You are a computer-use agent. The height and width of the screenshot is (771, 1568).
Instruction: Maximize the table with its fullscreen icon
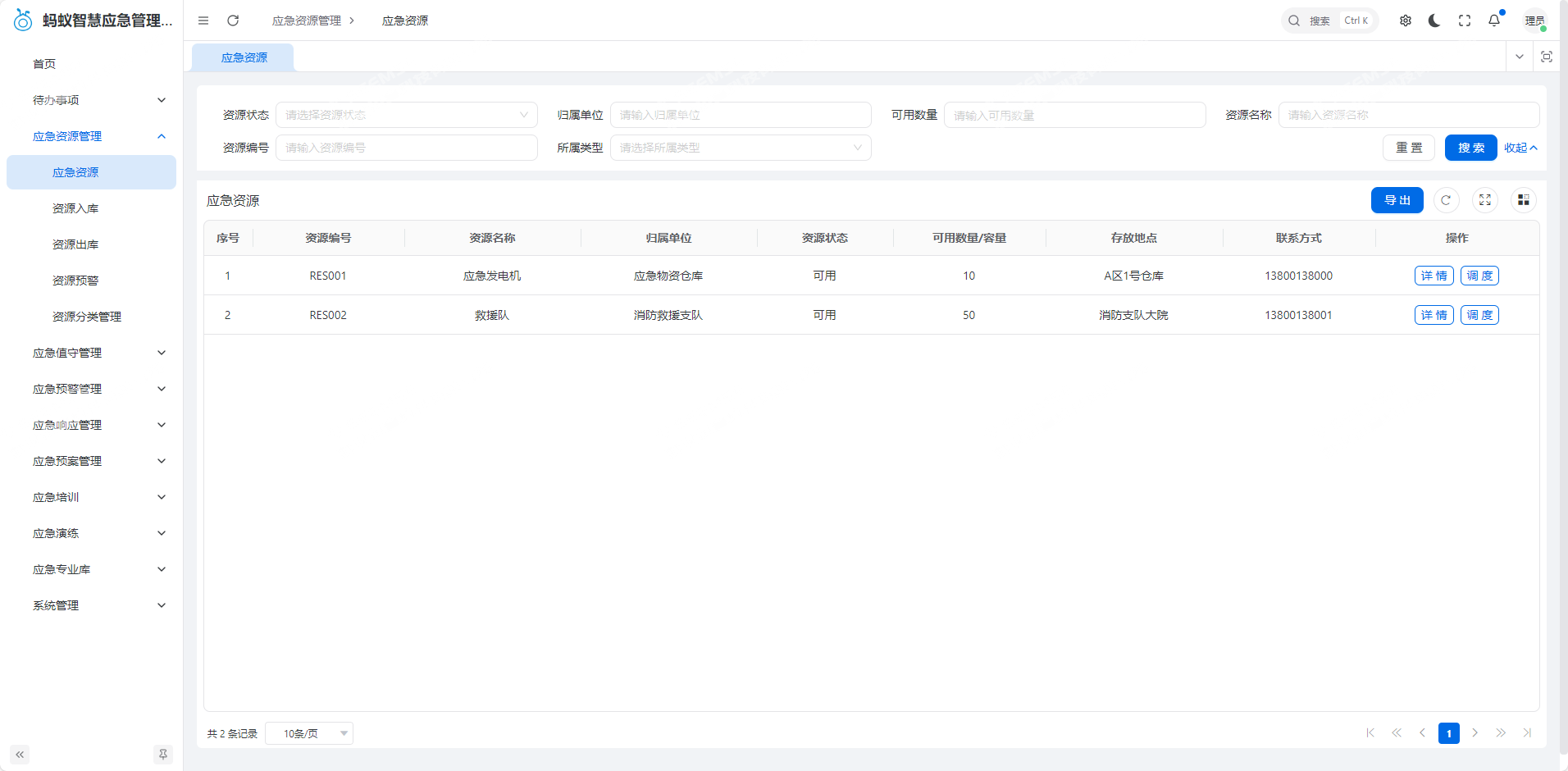tap(1484, 200)
